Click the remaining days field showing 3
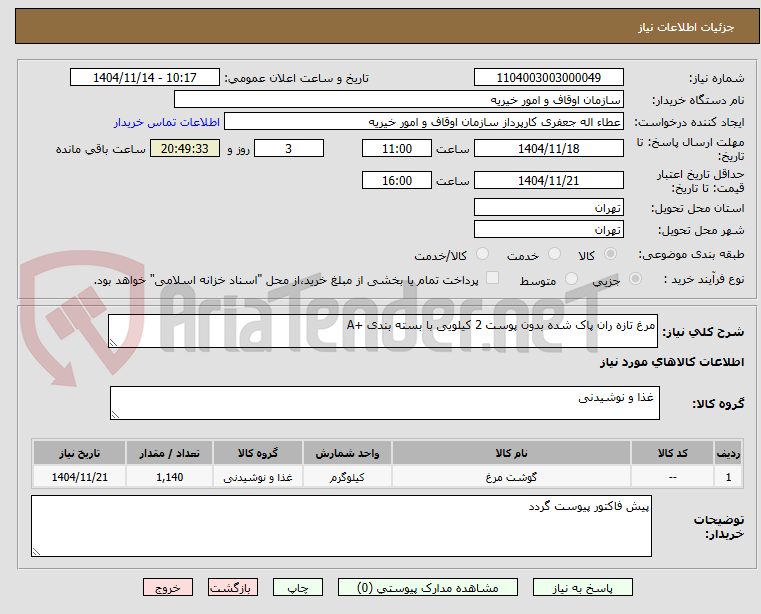 (x=289, y=149)
